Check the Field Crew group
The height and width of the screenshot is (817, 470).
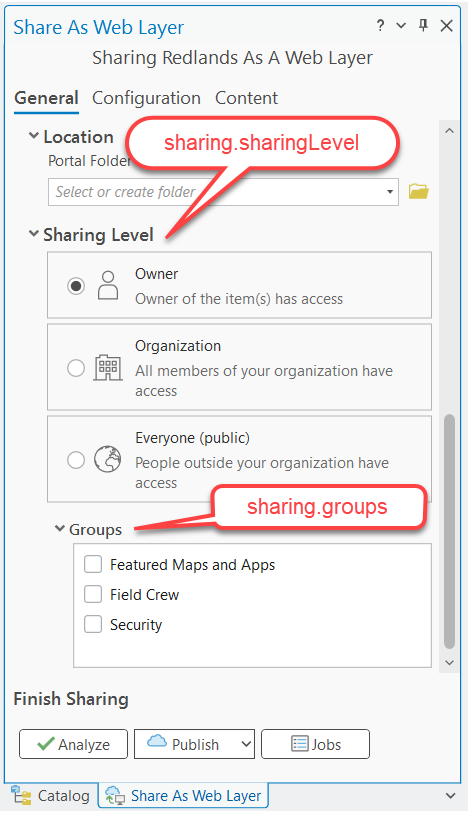tap(93, 594)
